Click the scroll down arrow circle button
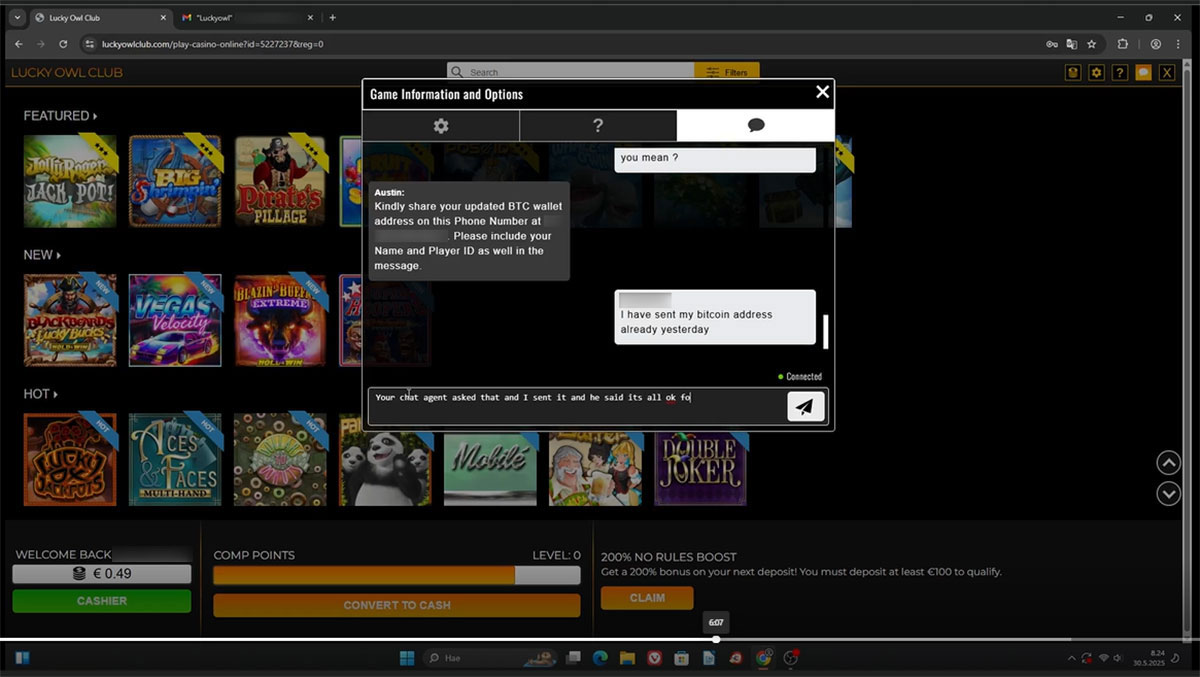Image resolution: width=1200 pixels, height=677 pixels. tap(1168, 493)
